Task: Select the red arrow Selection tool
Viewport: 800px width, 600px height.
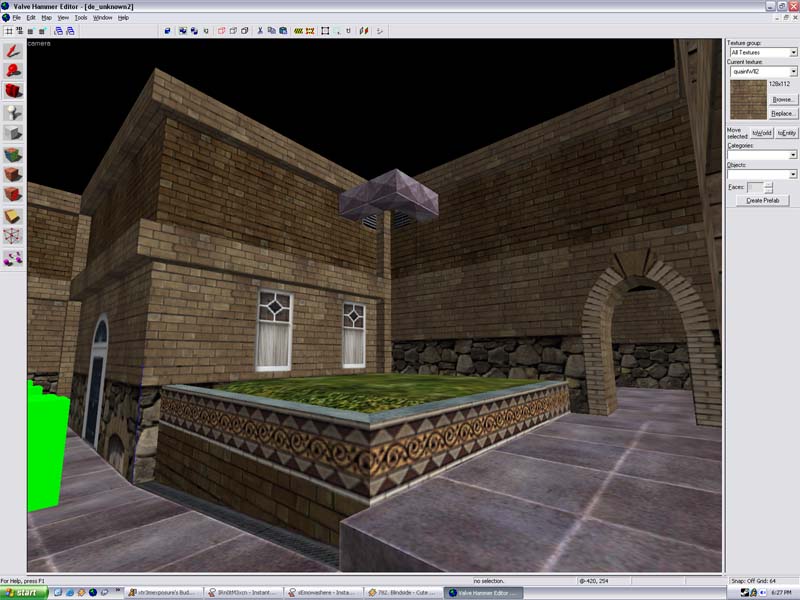Action: coord(13,49)
